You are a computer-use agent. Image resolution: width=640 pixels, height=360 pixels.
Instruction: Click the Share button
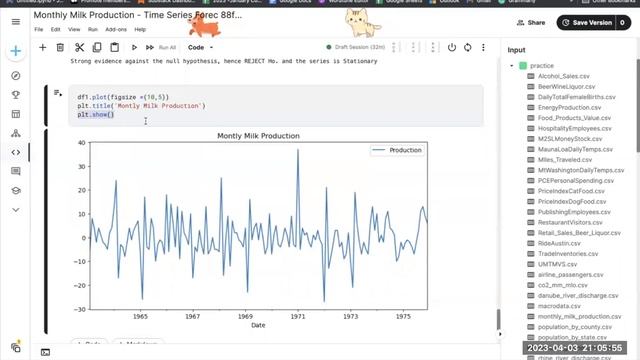[531, 22]
